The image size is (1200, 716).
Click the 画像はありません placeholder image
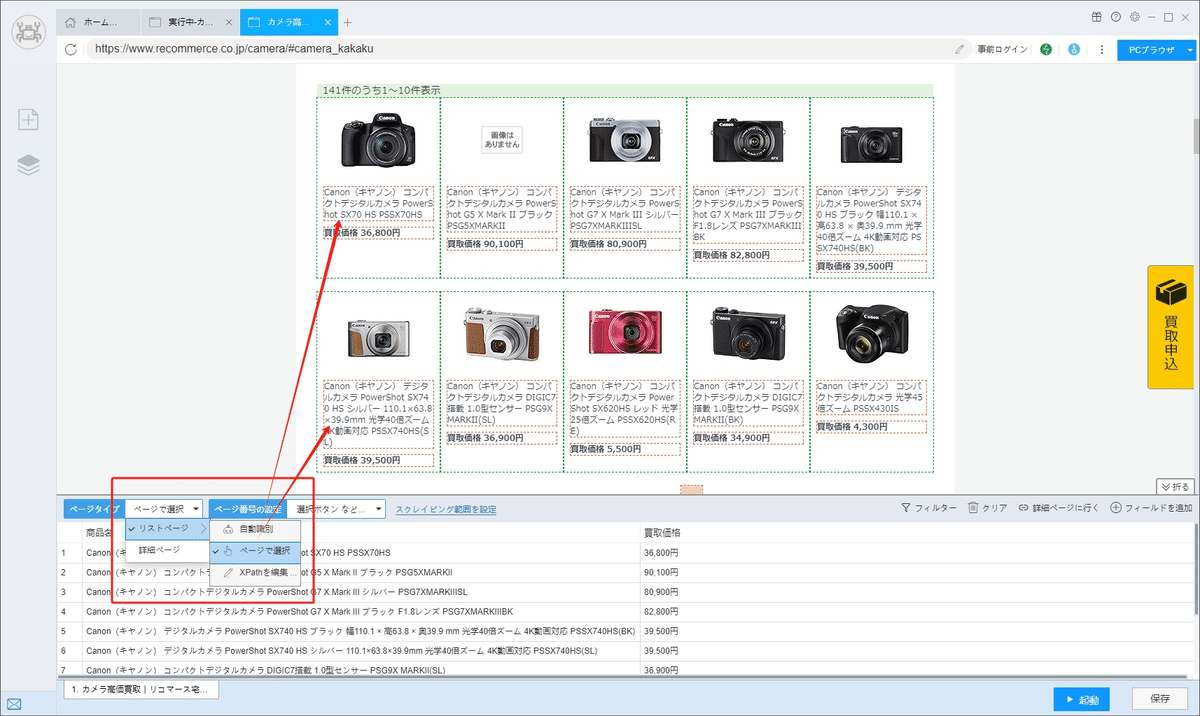(x=501, y=139)
